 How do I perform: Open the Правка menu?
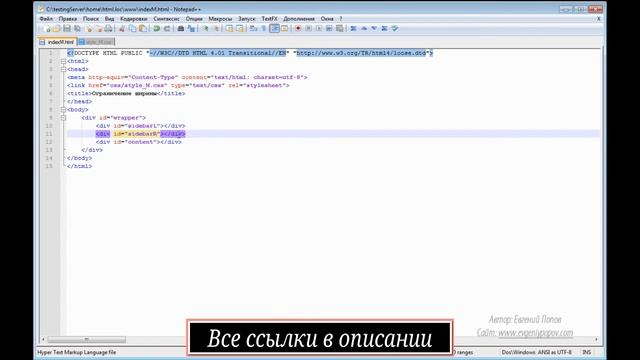point(68,19)
